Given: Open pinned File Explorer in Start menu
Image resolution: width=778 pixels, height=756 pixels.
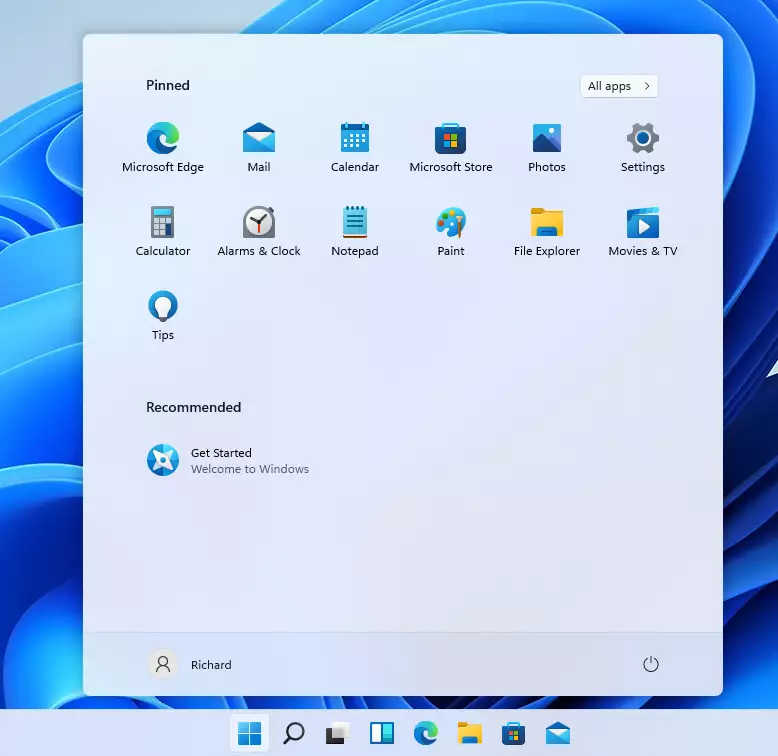Looking at the screenshot, I should pyautogui.click(x=547, y=231).
